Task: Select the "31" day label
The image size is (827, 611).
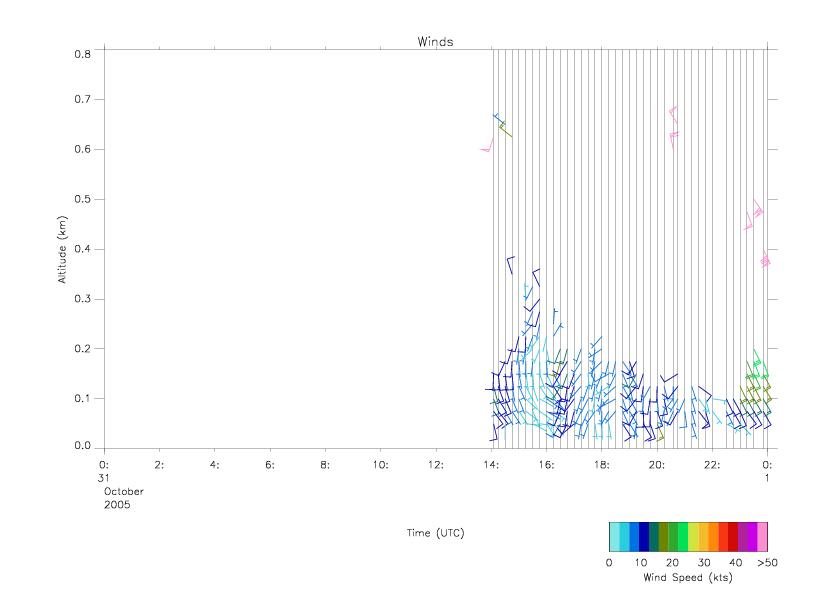Action: (103, 478)
